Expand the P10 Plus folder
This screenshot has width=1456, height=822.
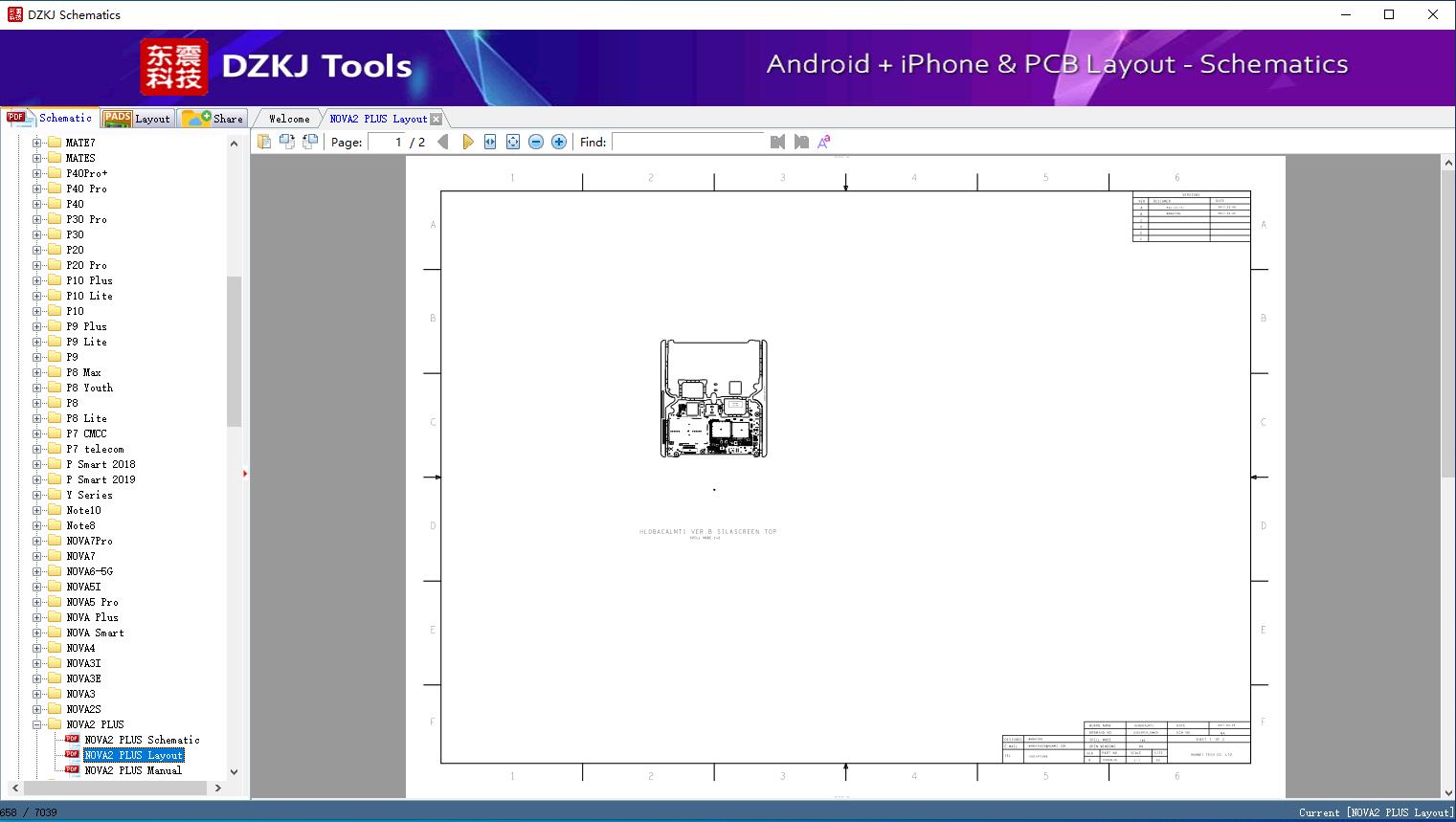(36, 280)
